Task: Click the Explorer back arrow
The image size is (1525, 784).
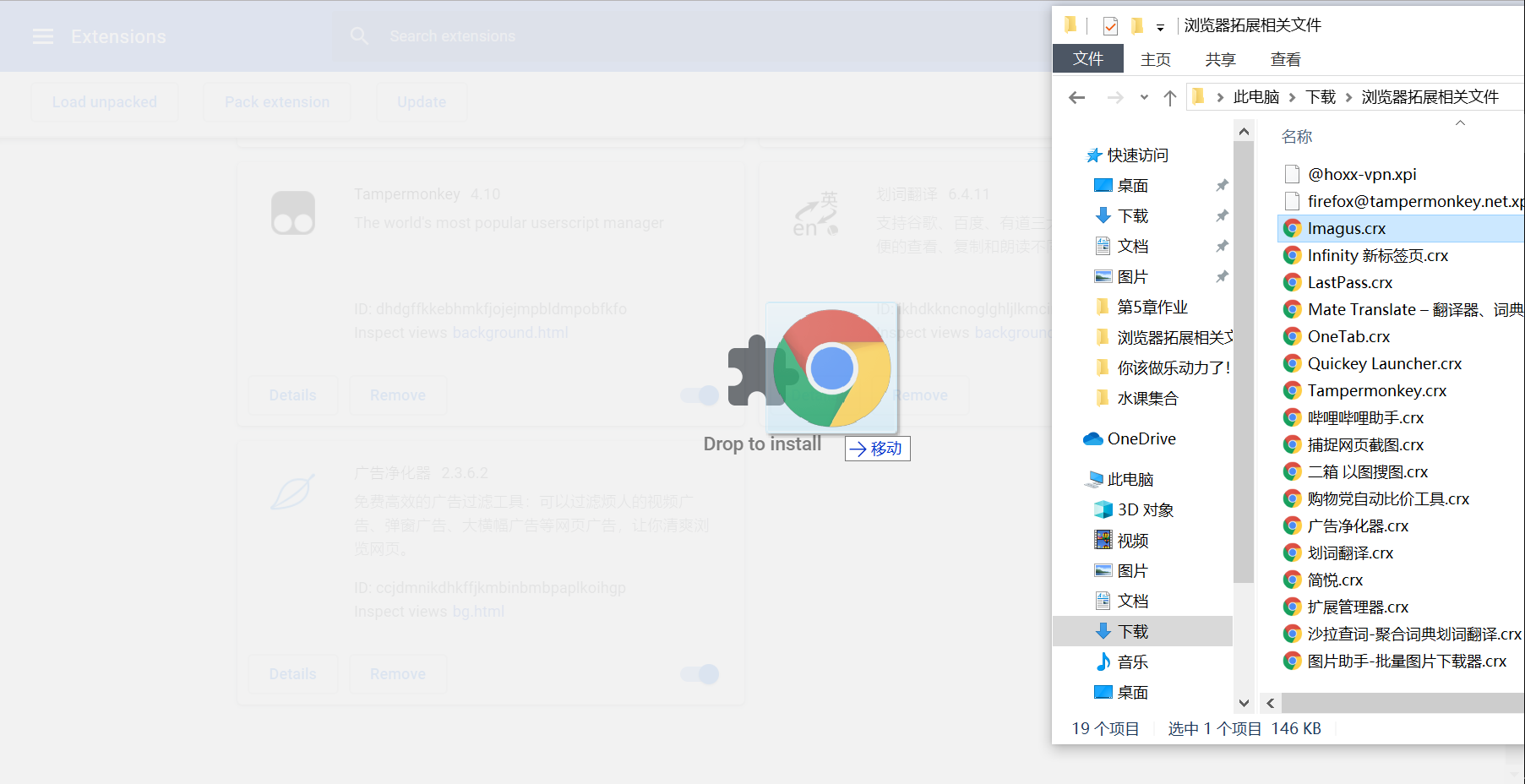Action: 1076,97
